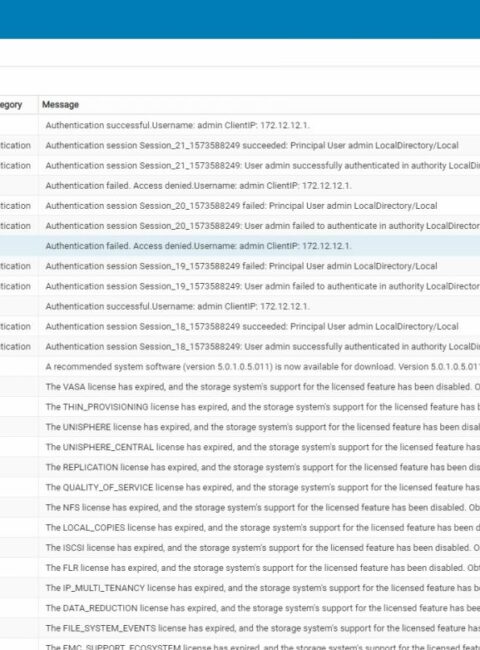This screenshot has height=650, width=480.
Task: Select Session_21 'successfully authenticated in authority' row
Action: [240, 165]
